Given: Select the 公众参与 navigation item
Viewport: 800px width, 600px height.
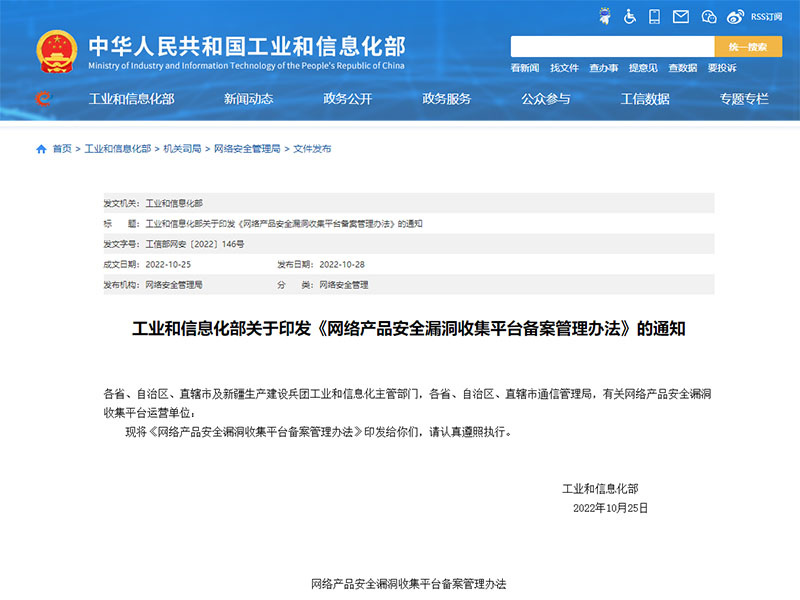Looking at the screenshot, I should [x=543, y=99].
